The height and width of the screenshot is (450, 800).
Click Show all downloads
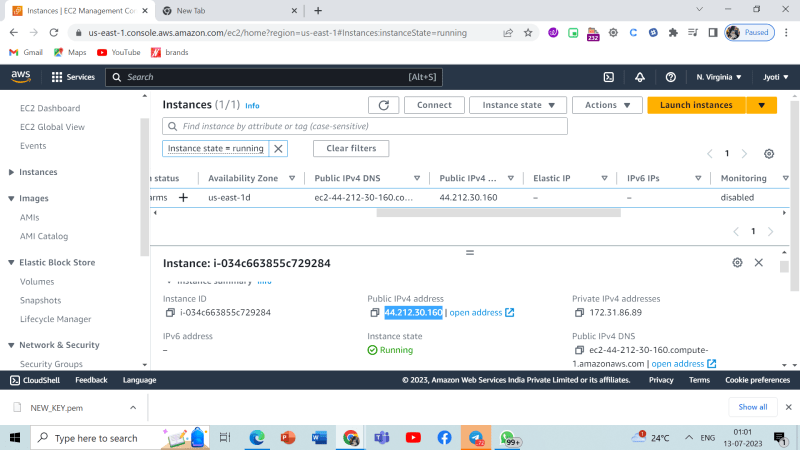[x=753, y=407]
